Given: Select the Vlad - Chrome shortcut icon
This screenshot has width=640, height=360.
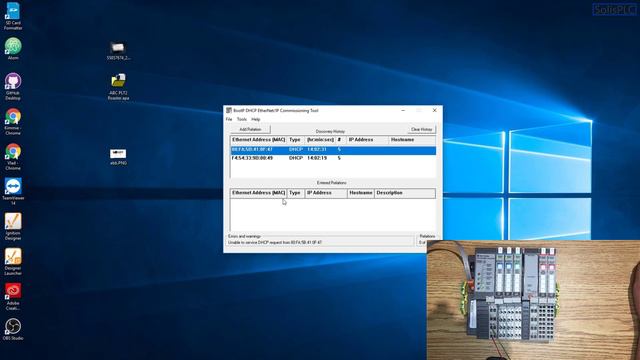Looking at the screenshot, I should tap(13, 157).
